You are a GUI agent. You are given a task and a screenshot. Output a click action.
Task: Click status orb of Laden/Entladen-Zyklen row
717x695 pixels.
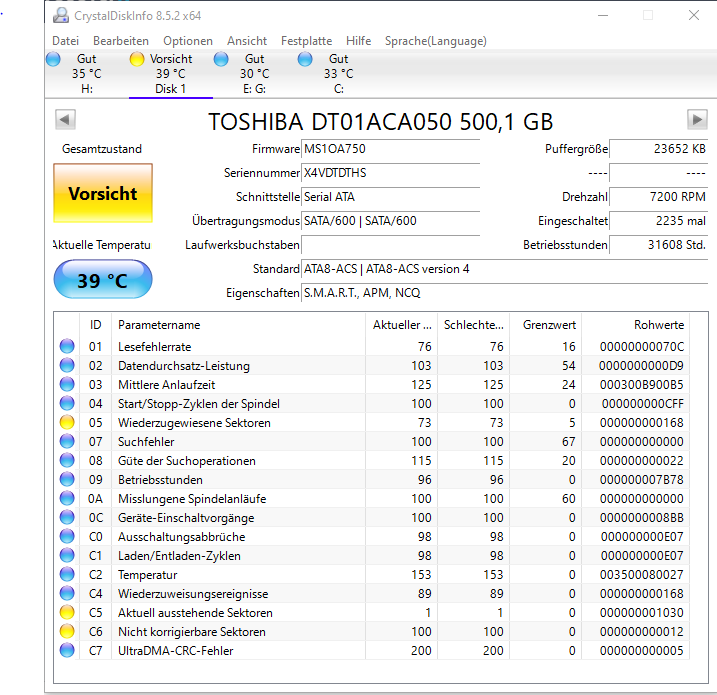point(67,555)
